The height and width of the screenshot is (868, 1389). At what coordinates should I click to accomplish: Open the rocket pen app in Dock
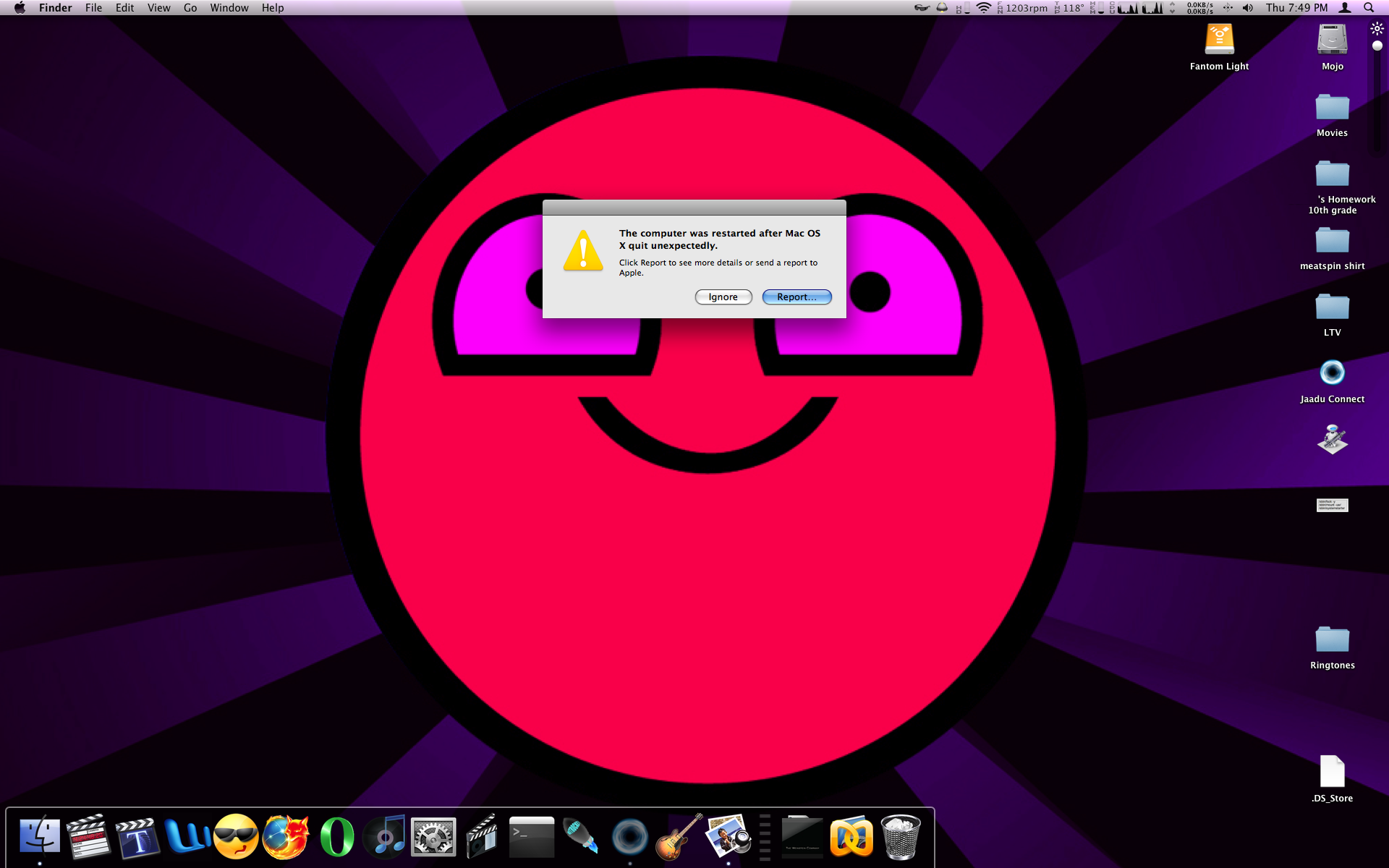[x=580, y=837]
